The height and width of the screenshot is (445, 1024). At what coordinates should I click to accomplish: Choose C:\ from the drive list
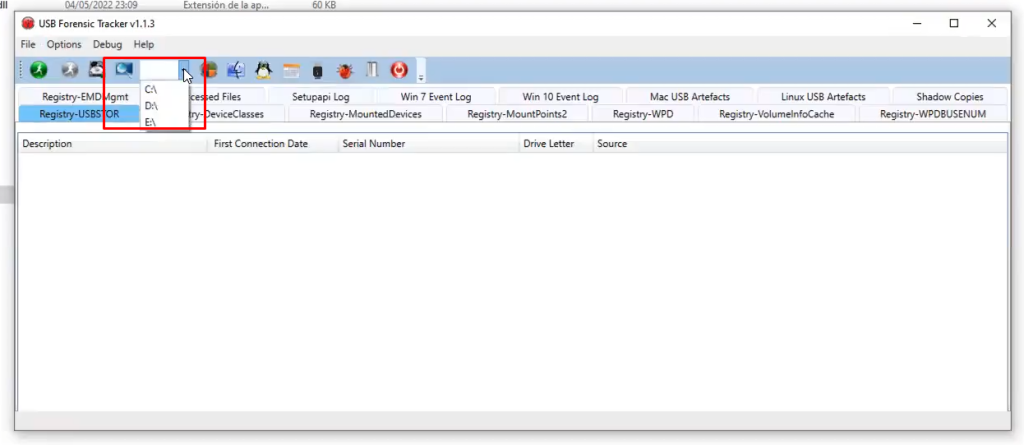pyautogui.click(x=165, y=89)
